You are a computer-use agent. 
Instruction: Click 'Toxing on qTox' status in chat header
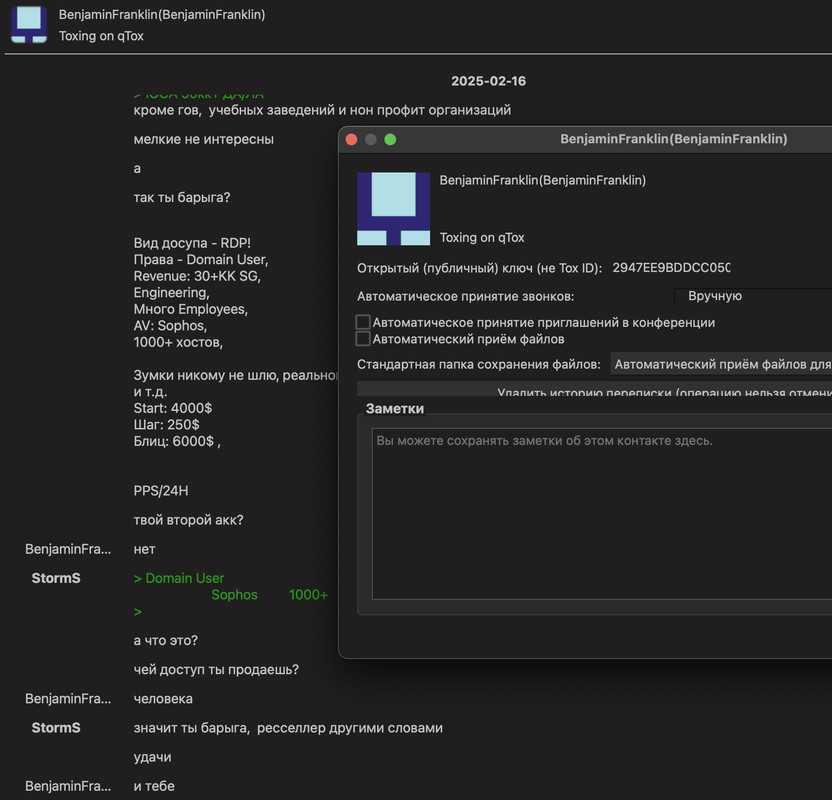coord(101,36)
